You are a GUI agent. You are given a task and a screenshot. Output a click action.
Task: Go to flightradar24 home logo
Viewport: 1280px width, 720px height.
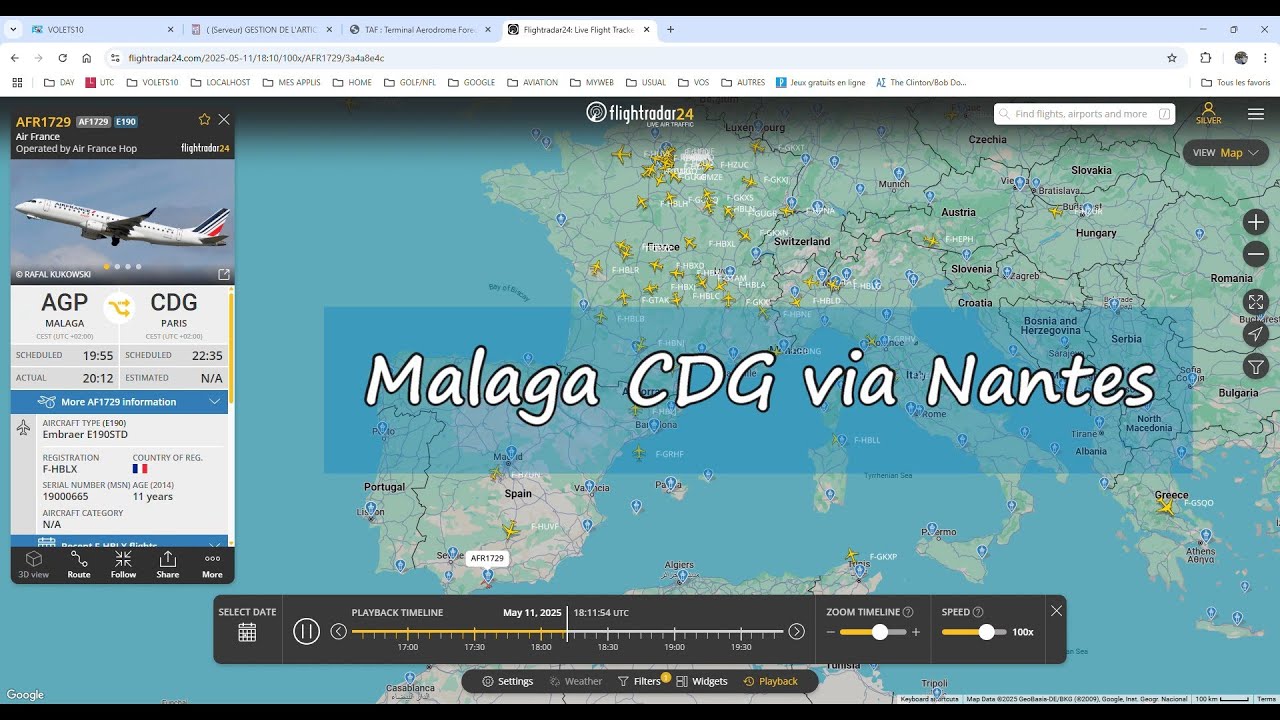click(x=640, y=113)
